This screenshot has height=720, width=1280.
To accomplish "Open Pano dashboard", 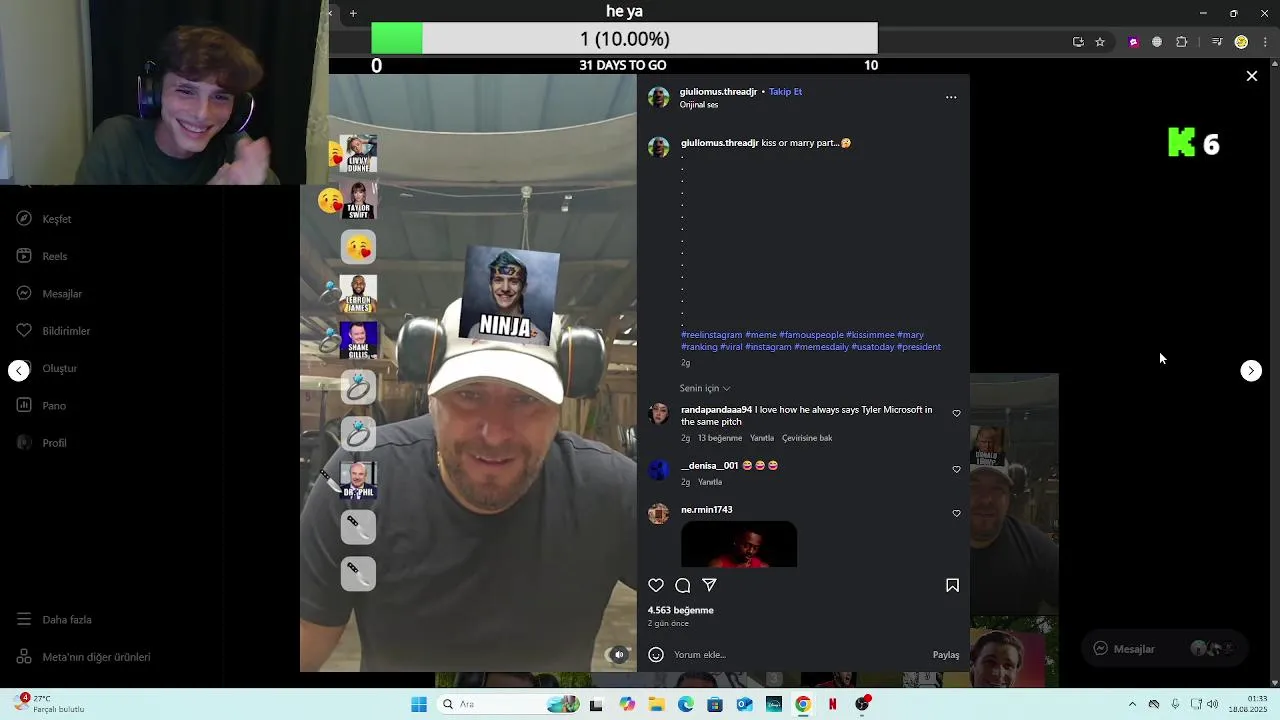I will pos(41,405).
